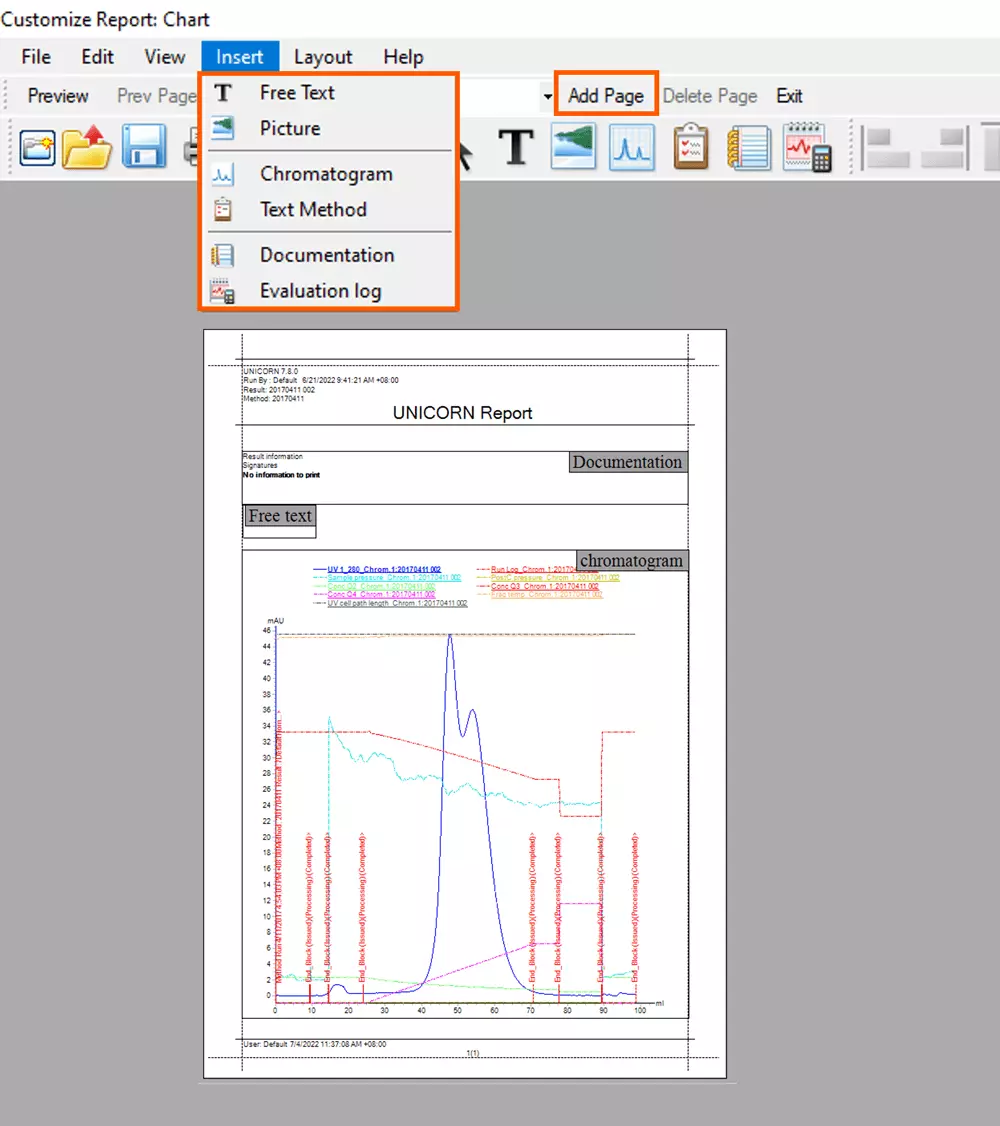Click the Chromatogram toolbar icon
Image resolution: width=1000 pixels, height=1126 pixels.
(x=631, y=148)
